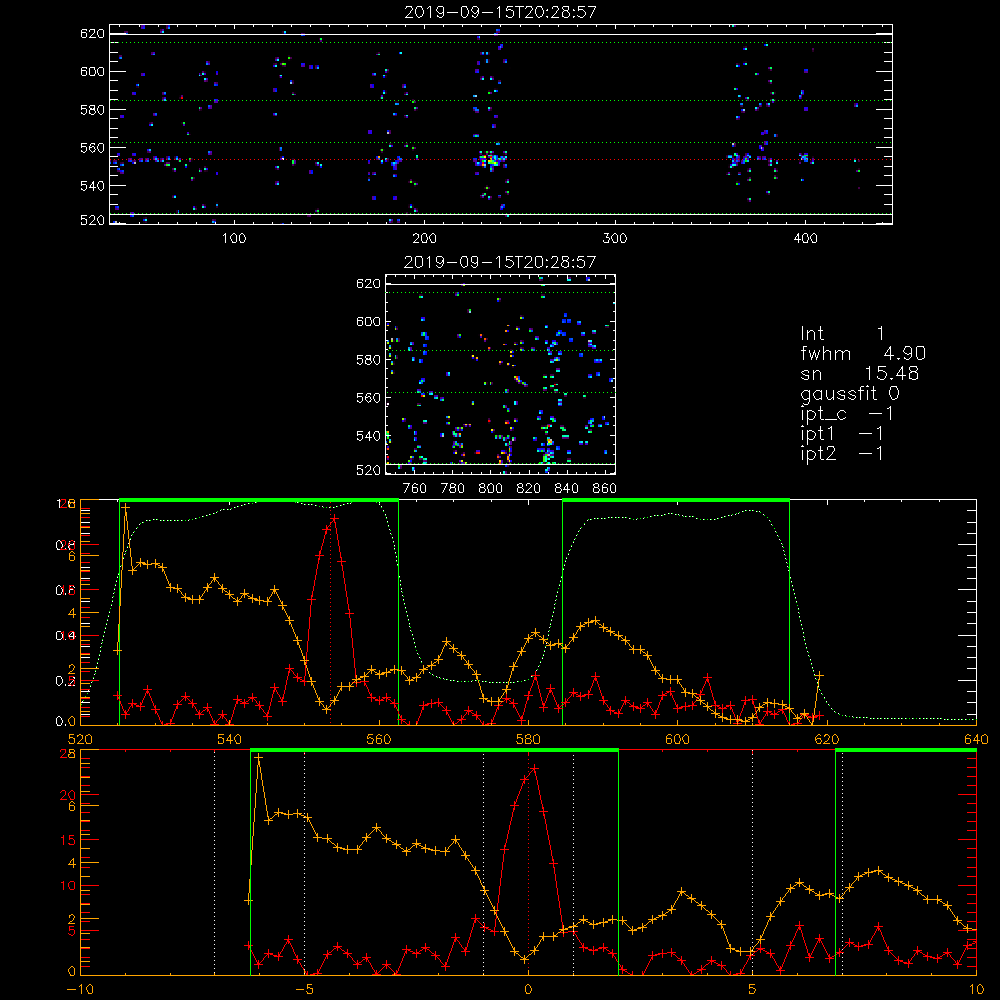Click y-axis label 560 on the wide scatter plot
This screenshot has width=1000, height=1000.
92,148
